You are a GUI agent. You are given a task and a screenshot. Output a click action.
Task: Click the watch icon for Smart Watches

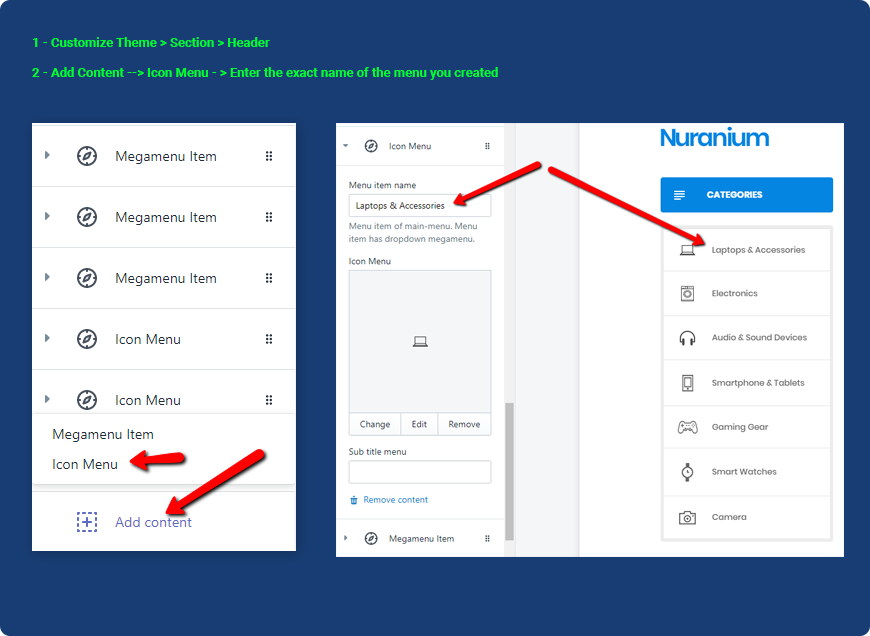click(687, 472)
